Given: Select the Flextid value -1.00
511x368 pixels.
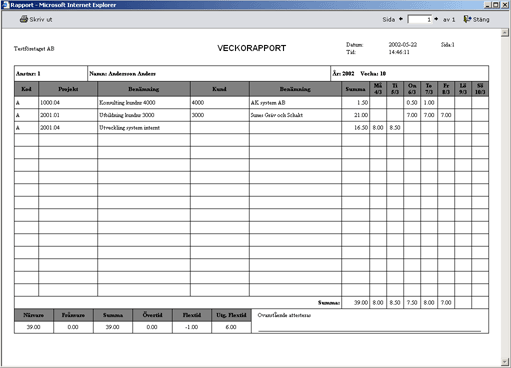Looking at the screenshot, I should 192,327.
